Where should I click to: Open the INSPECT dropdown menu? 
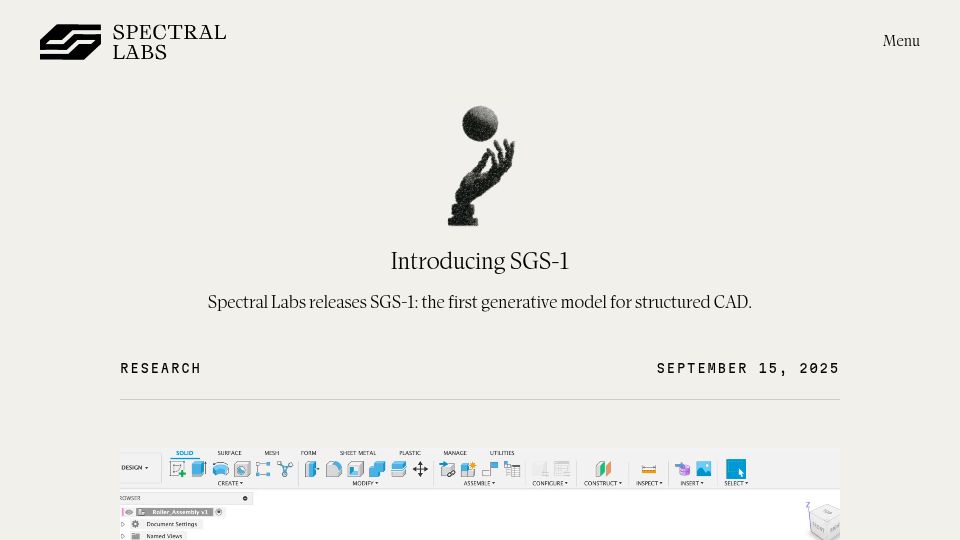pyautogui.click(x=649, y=484)
